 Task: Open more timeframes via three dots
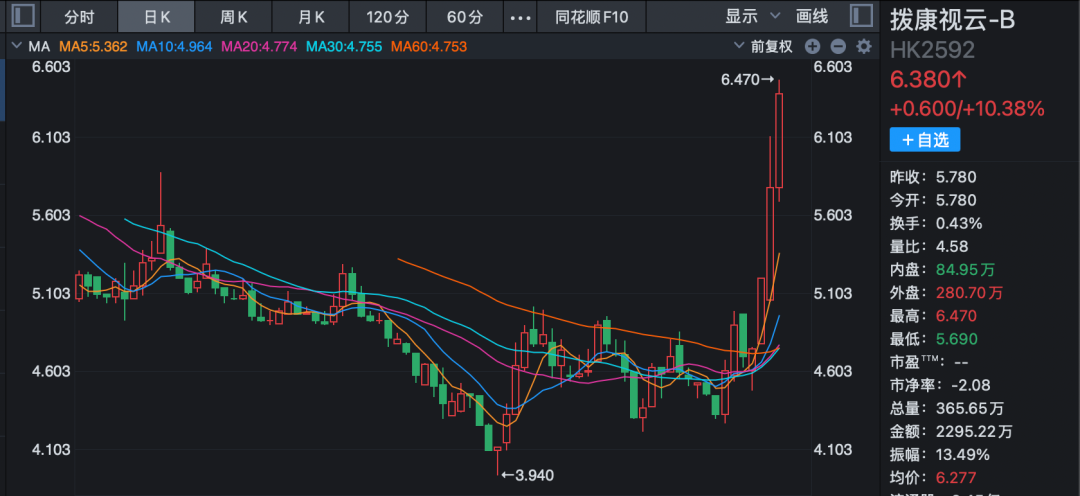520,17
